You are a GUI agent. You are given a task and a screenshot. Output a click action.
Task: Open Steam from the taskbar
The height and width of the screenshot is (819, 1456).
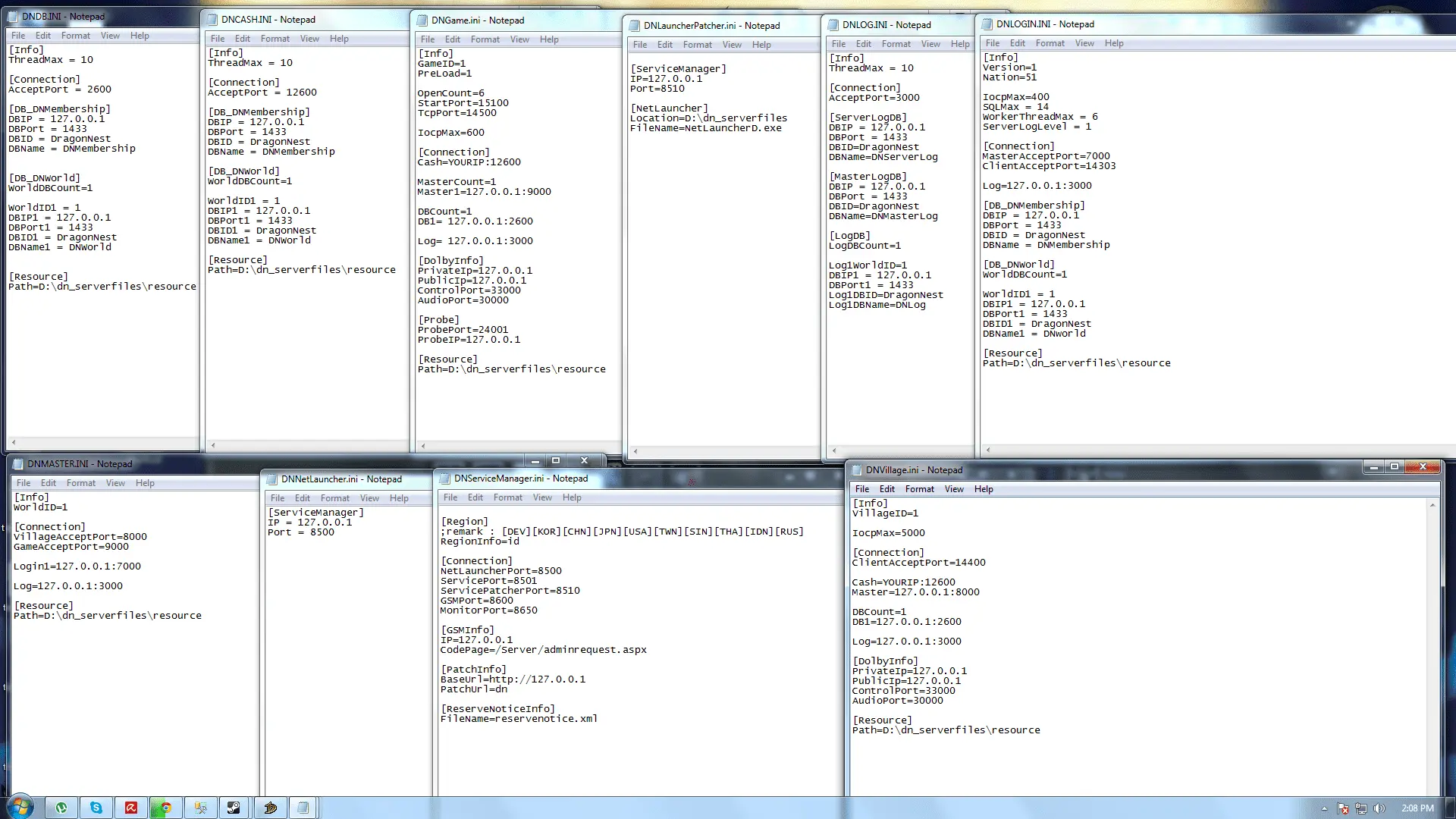(x=234, y=808)
